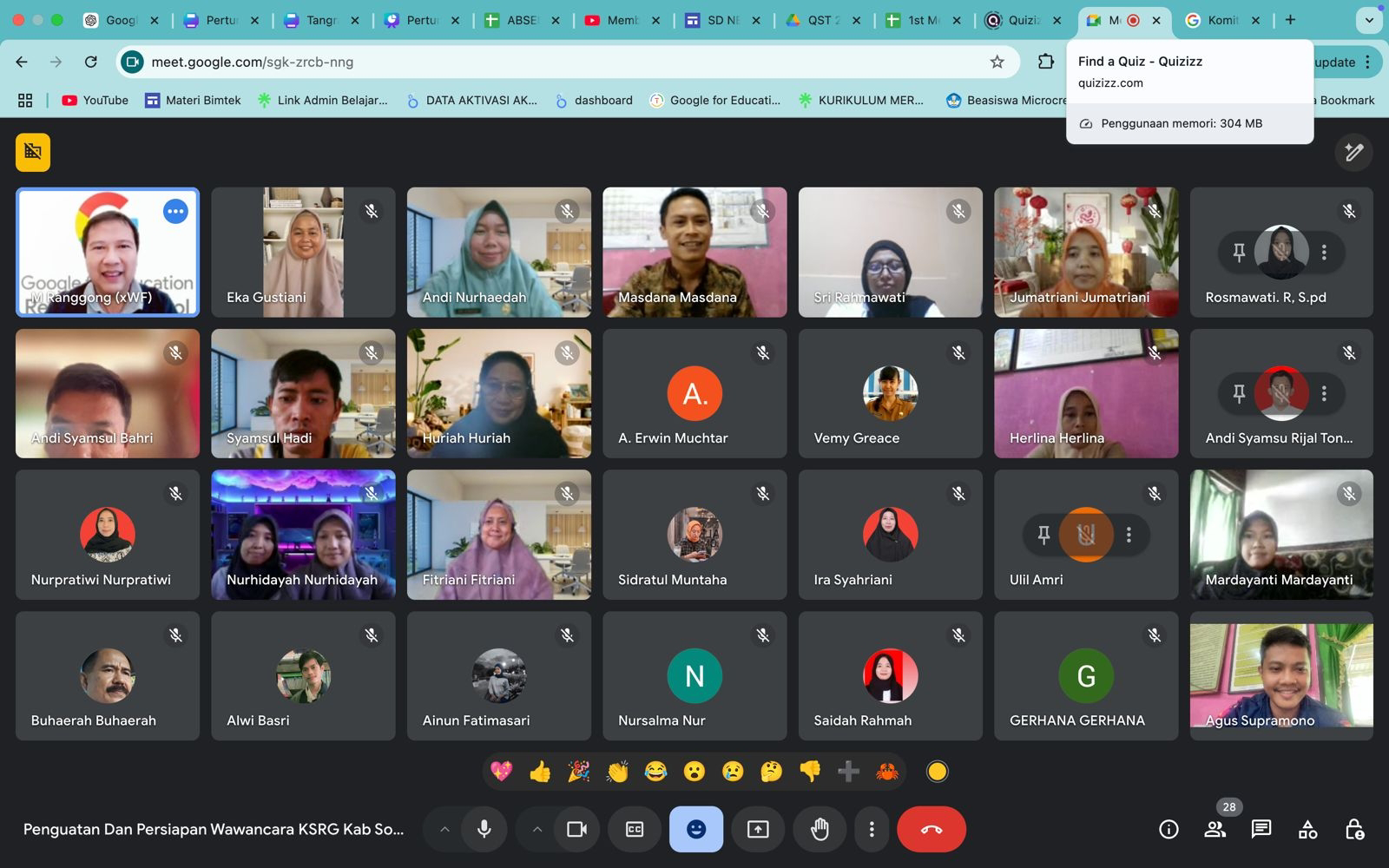Switch to the QST Google Drive tab

pyautogui.click(x=824, y=20)
